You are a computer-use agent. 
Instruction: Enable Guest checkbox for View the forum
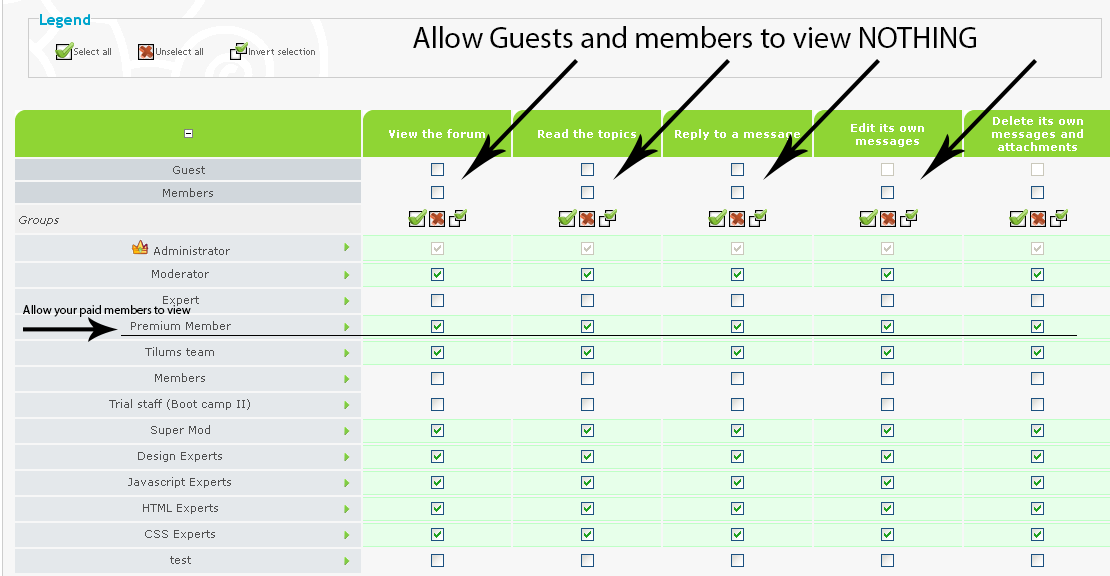click(x=437, y=170)
